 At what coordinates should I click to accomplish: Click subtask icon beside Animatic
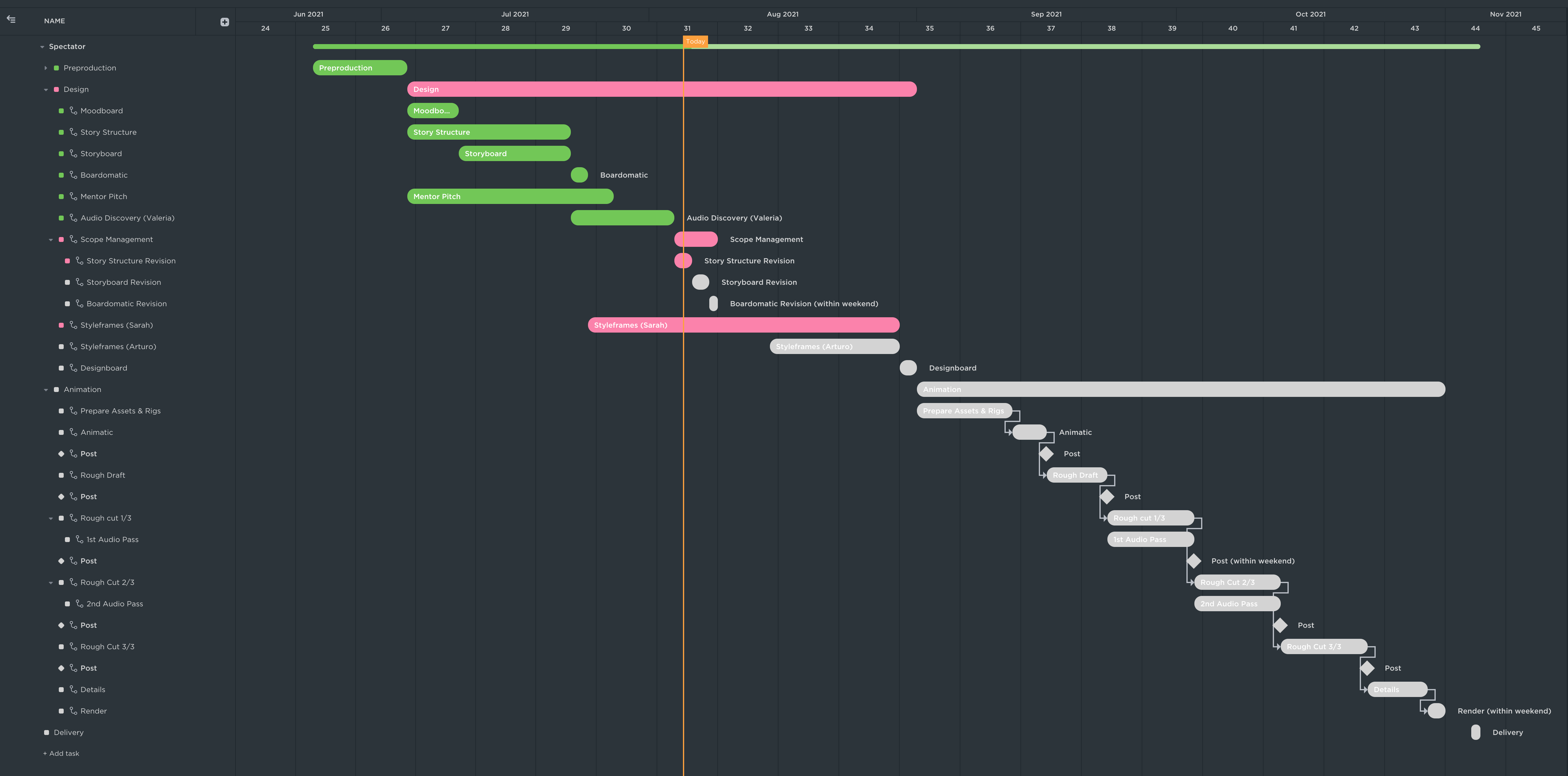click(73, 431)
